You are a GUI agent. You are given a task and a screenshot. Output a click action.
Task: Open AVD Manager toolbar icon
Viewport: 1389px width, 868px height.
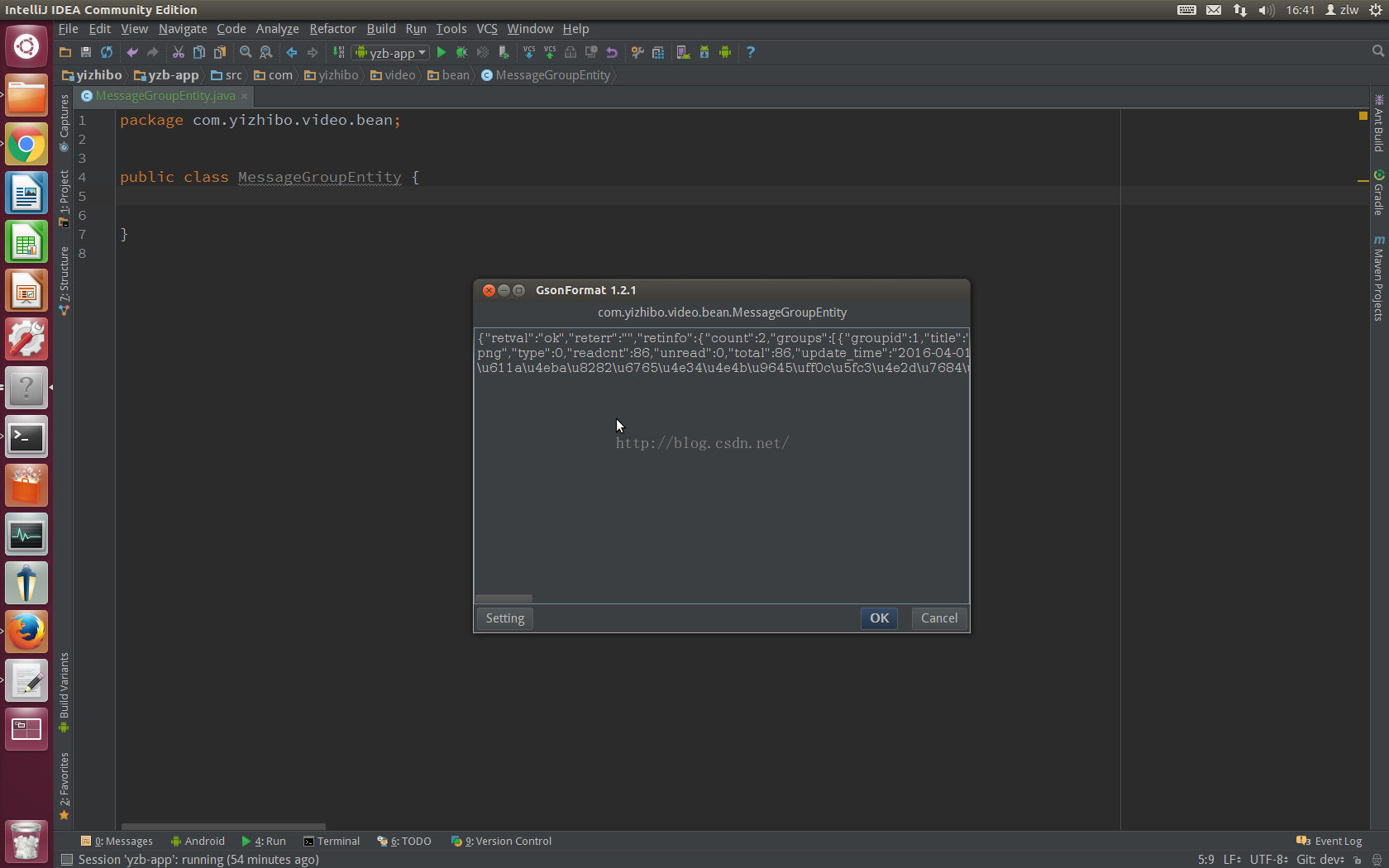point(684,52)
